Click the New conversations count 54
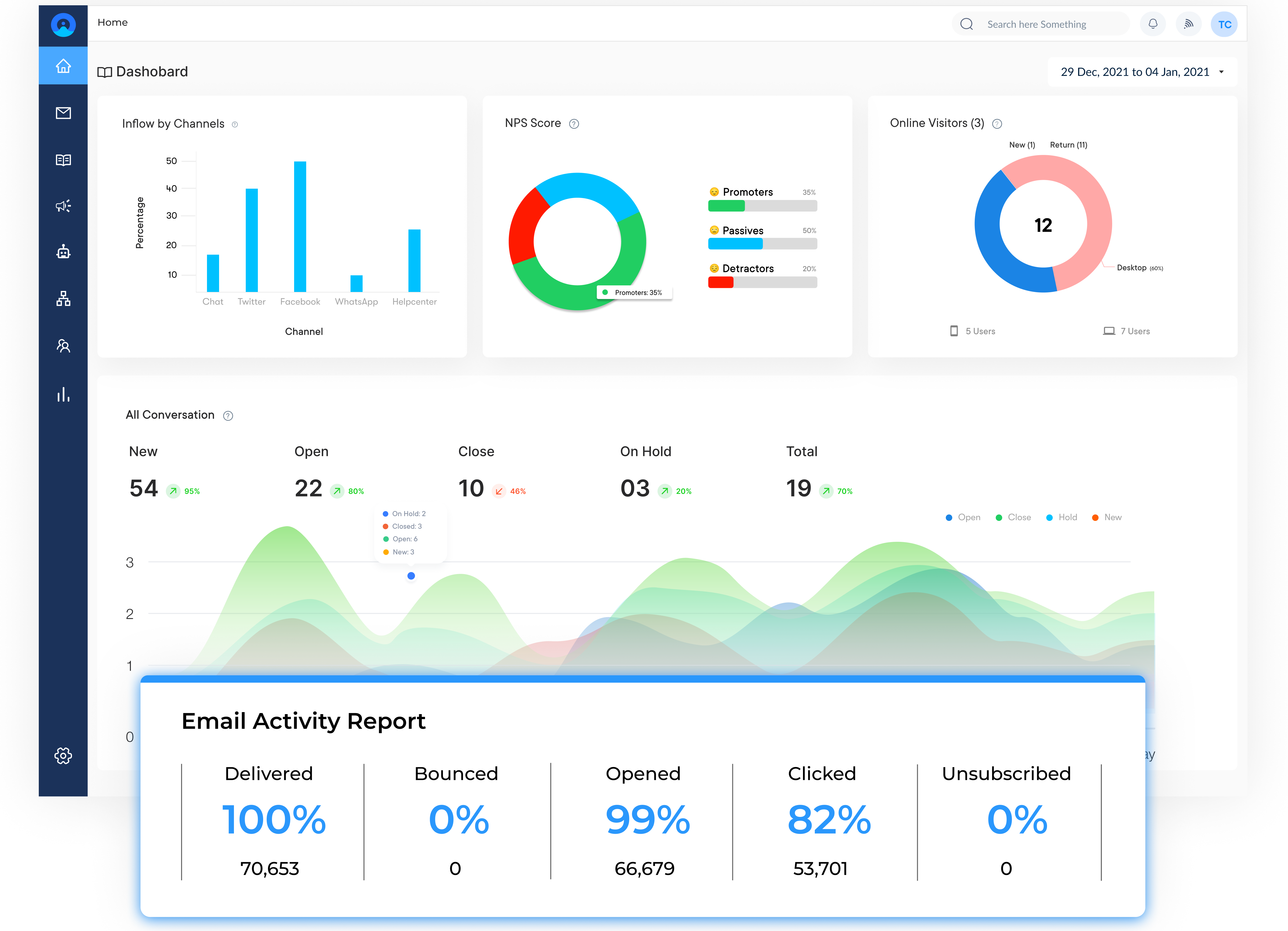 144,488
